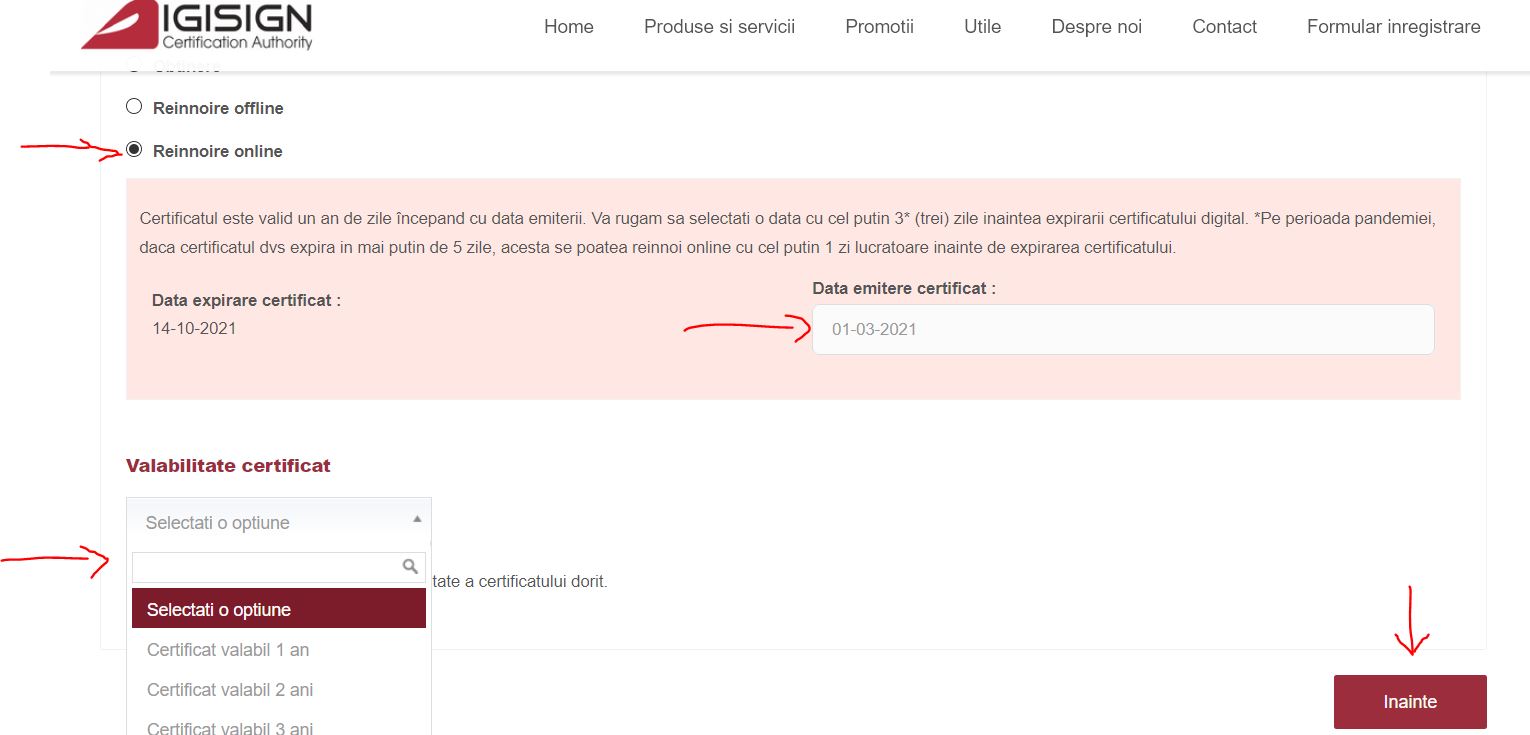Open the Produse si servicii menu
The height and width of the screenshot is (735, 1530).
[x=719, y=27]
